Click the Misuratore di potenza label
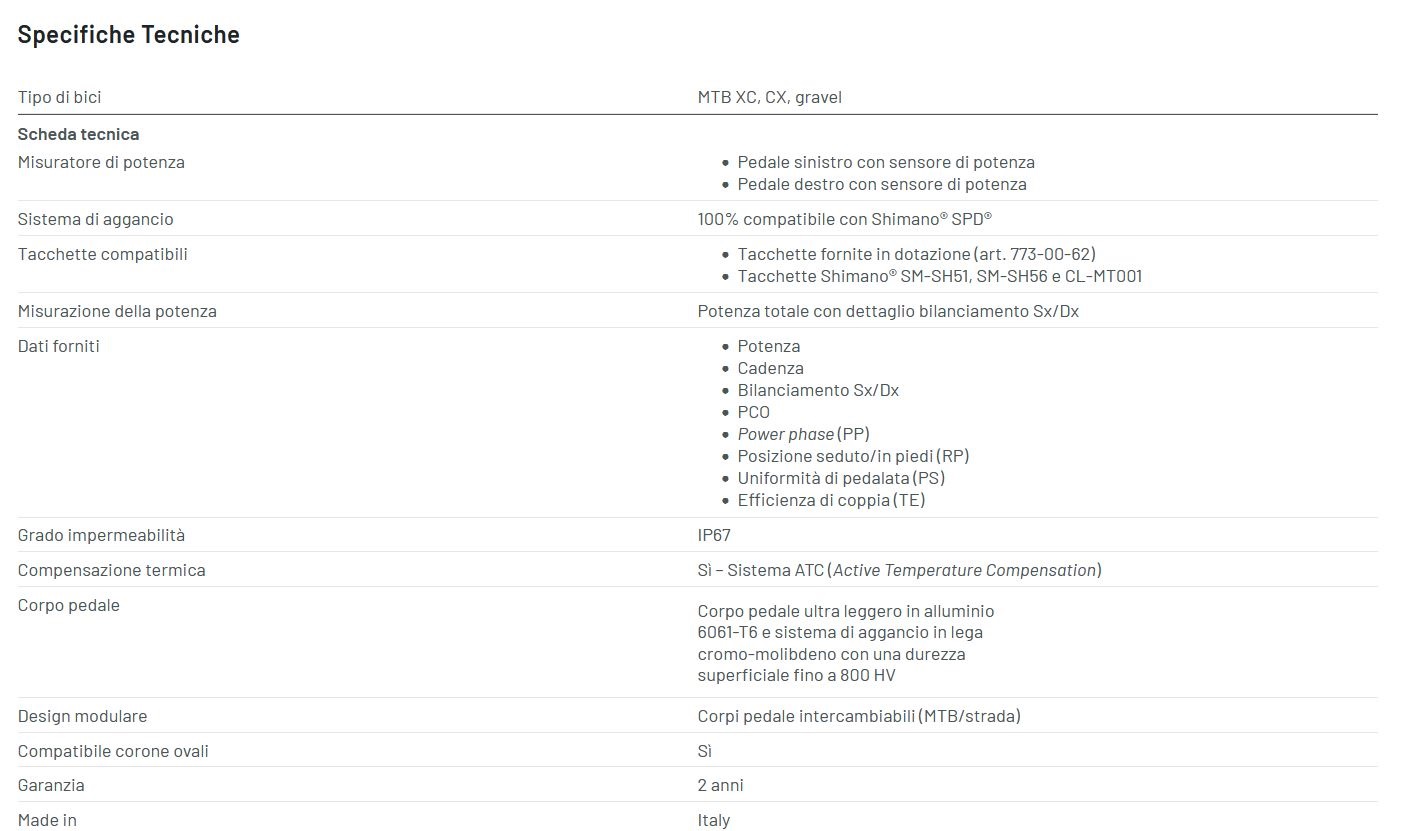The width and height of the screenshot is (1405, 831). coord(101,162)
